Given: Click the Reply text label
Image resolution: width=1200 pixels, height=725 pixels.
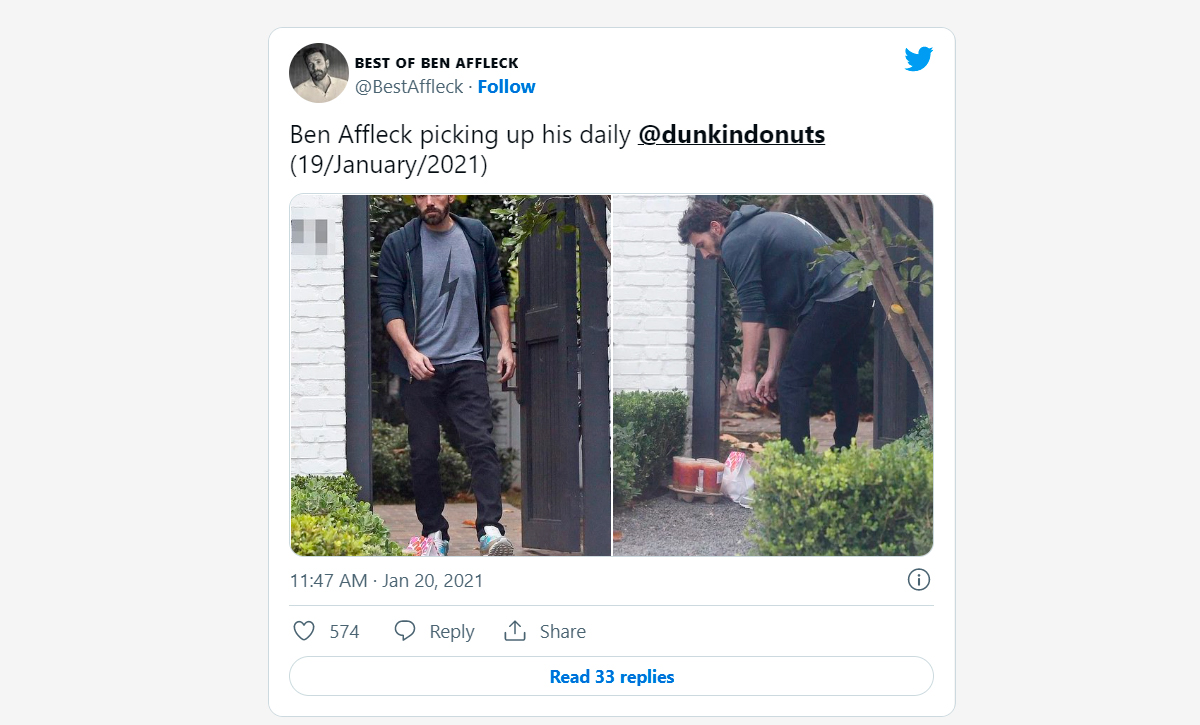Looking at the screenshot, I should pos(451,632).
